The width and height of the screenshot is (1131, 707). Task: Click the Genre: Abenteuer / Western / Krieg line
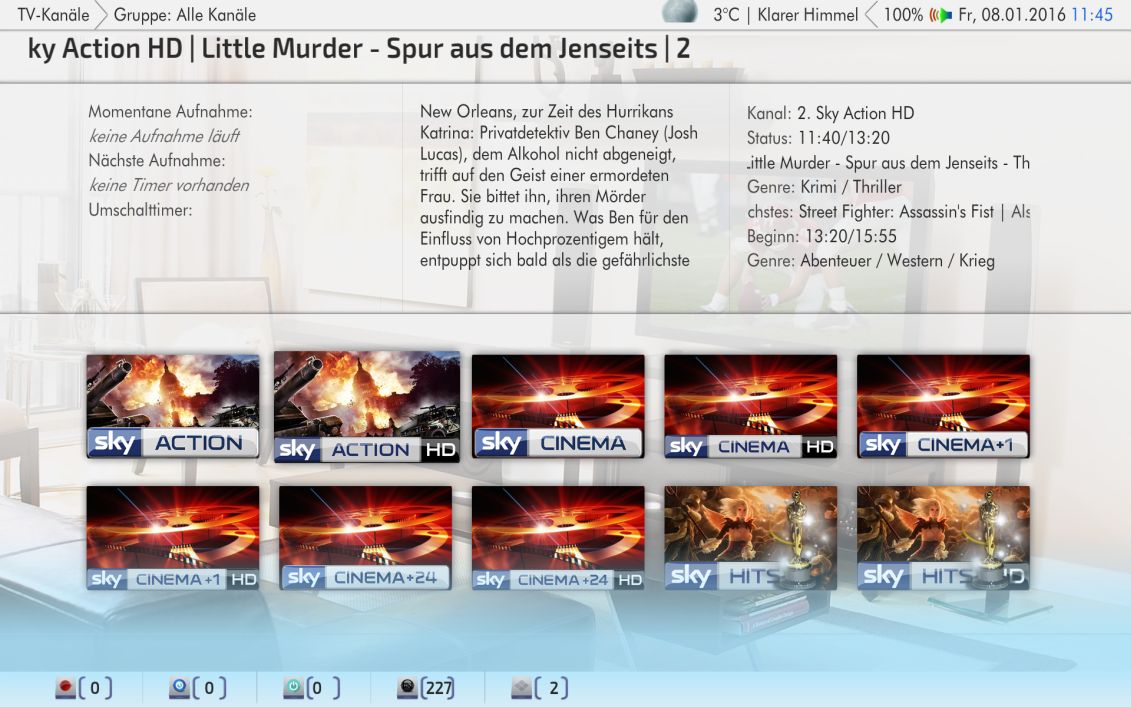[x=871, y=260]
